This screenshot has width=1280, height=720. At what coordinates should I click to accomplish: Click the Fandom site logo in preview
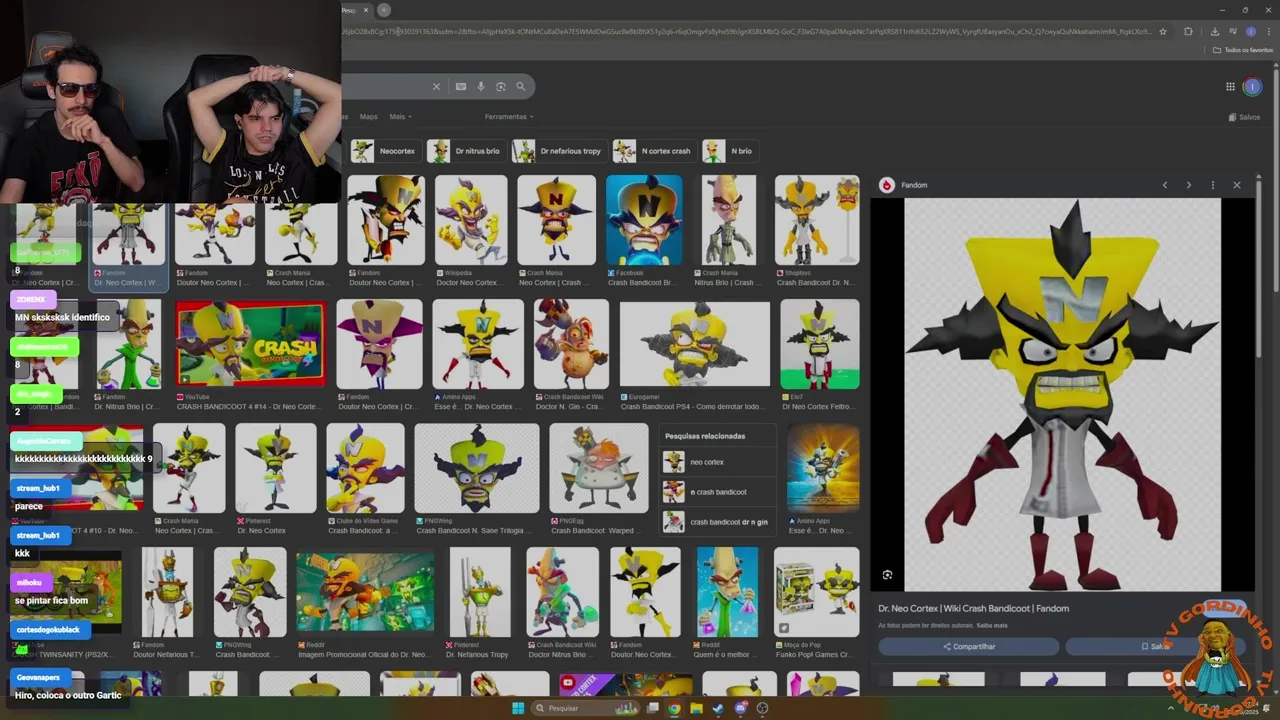coord(886,185)
